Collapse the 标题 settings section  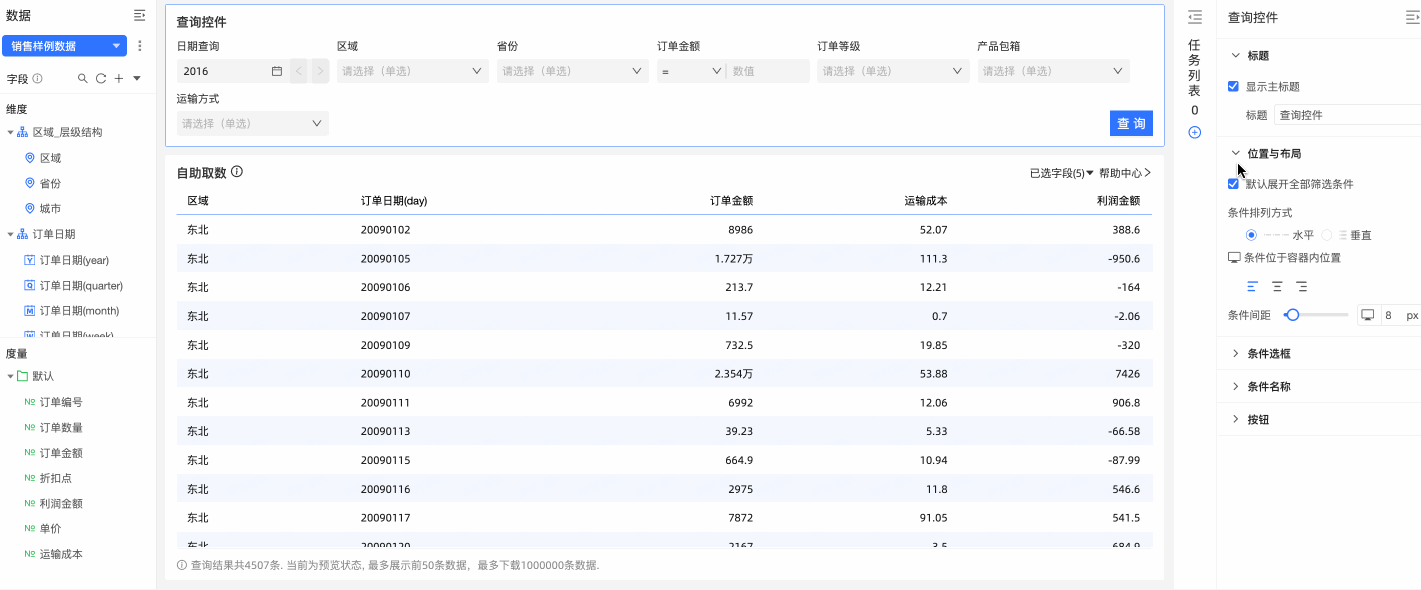(1236, 56)
